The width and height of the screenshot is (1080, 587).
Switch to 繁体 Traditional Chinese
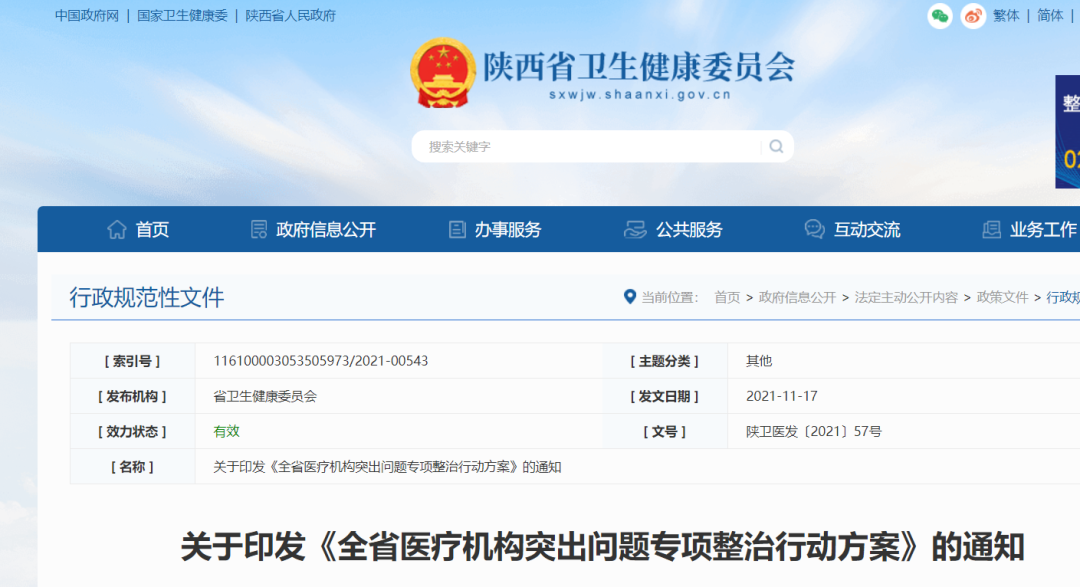pyautogui.click(x=1006, y=16)
